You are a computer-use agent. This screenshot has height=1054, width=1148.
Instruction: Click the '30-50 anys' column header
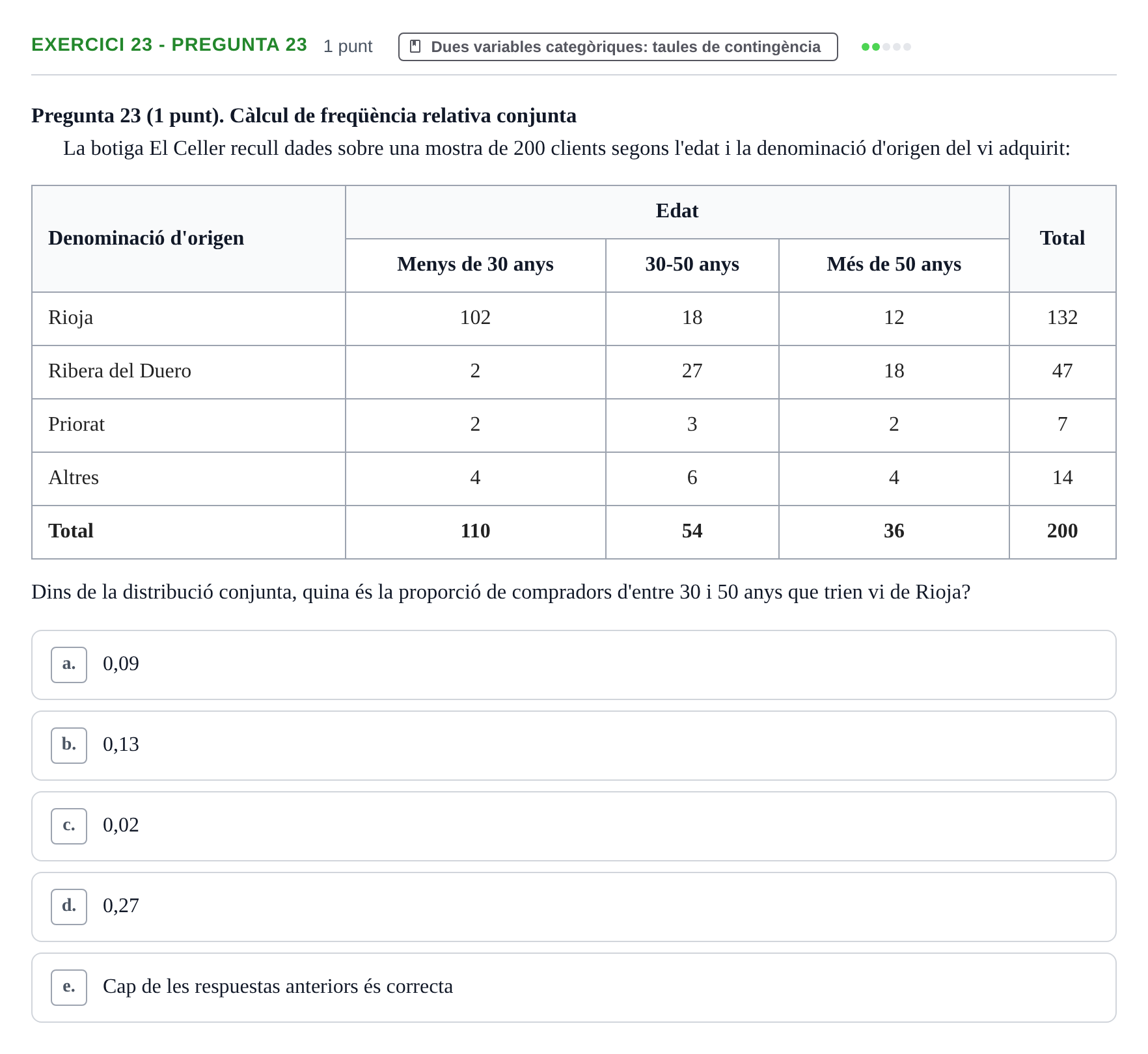[692, 264]
